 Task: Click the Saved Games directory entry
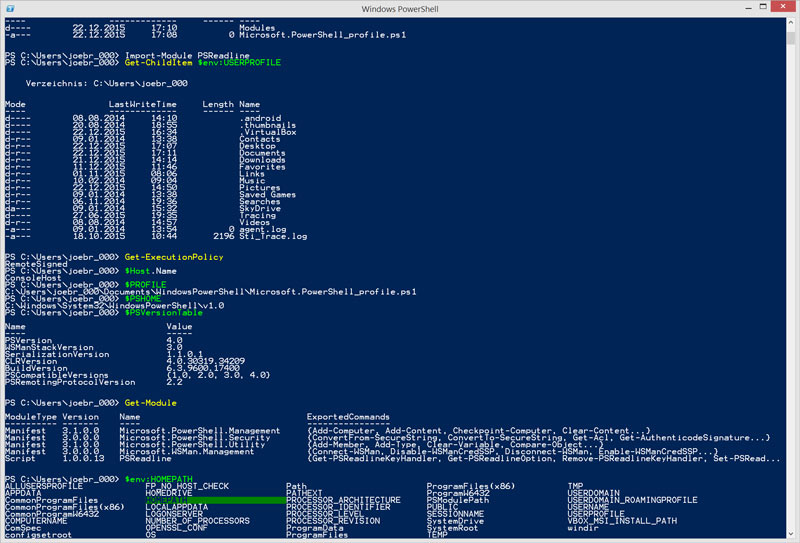click(x=267, y=195)
